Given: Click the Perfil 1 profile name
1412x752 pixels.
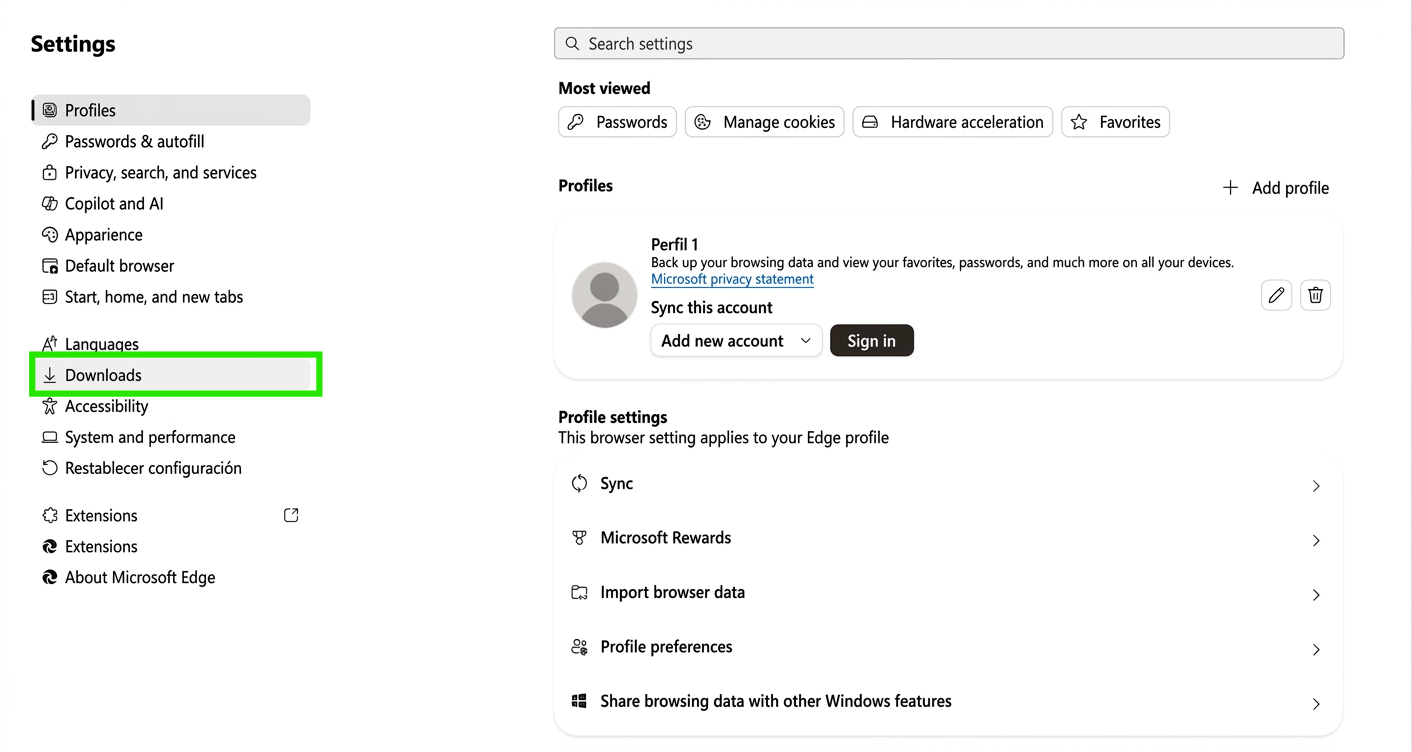Looking at the screenshot, I should pyautogui.click(x=675, y=244).
